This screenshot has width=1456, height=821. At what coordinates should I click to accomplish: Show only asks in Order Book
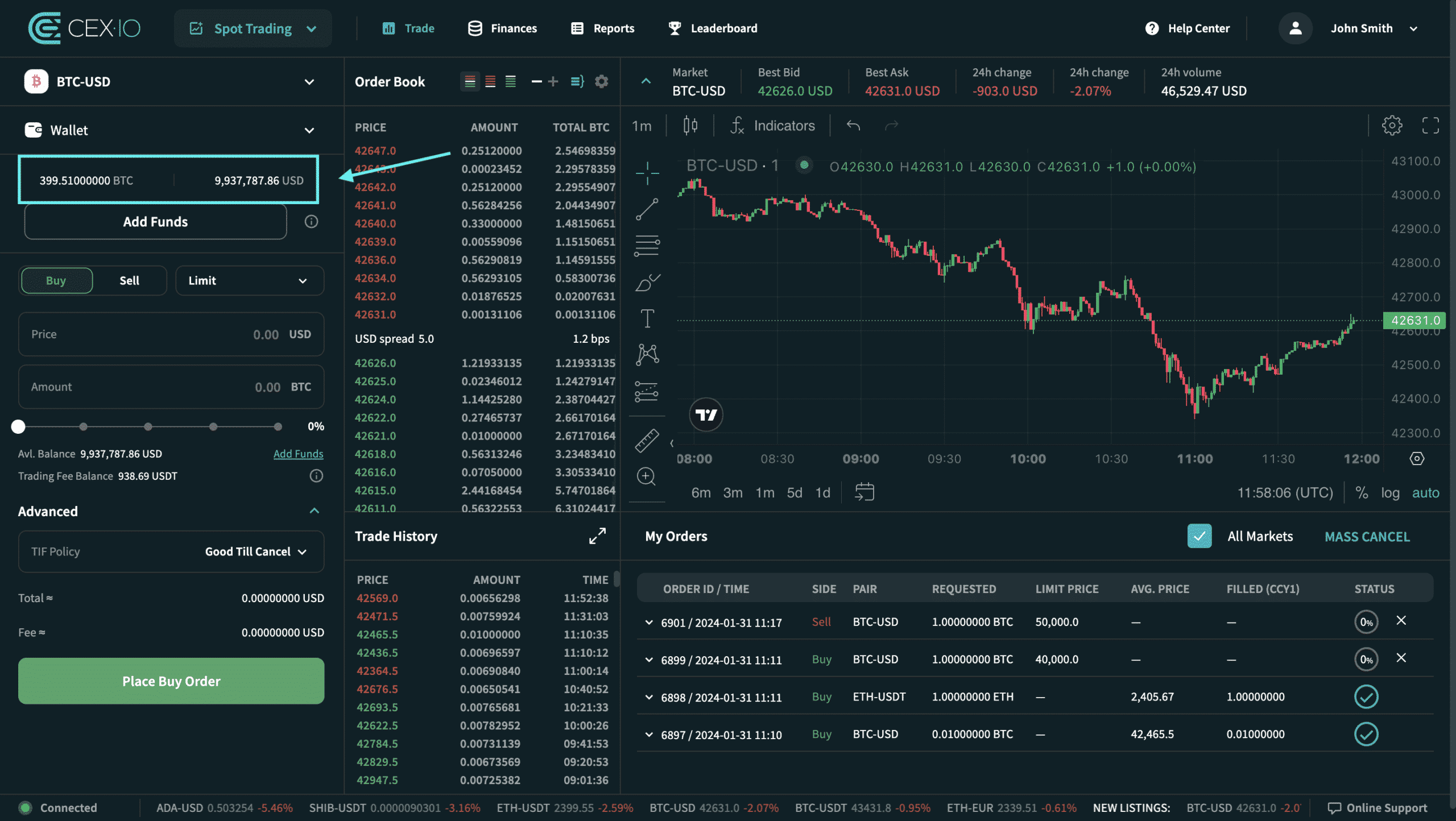490,82
